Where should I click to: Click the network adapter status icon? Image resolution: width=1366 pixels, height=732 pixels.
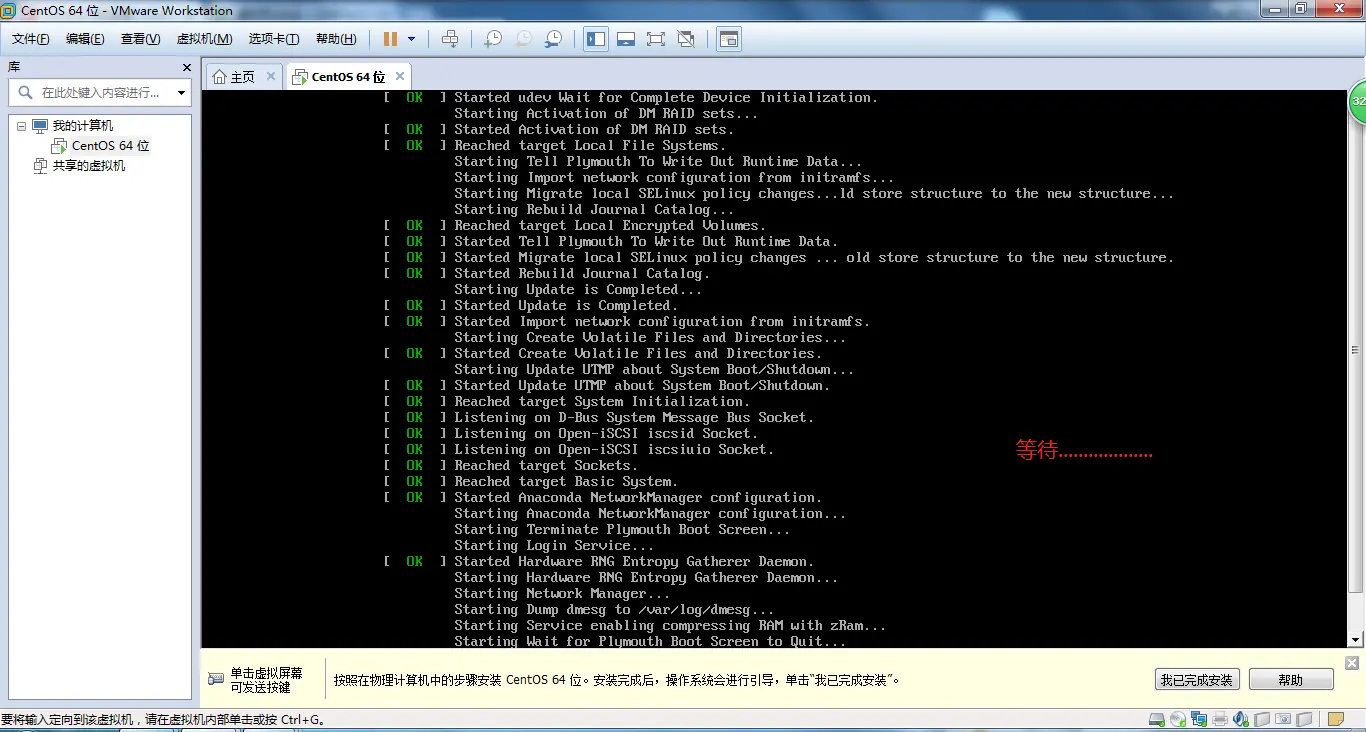(1199, 719)
